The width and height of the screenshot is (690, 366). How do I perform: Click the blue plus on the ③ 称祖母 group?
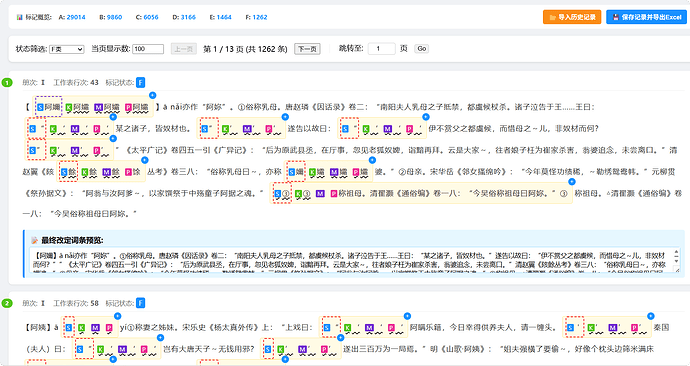[x=572, y=181]
